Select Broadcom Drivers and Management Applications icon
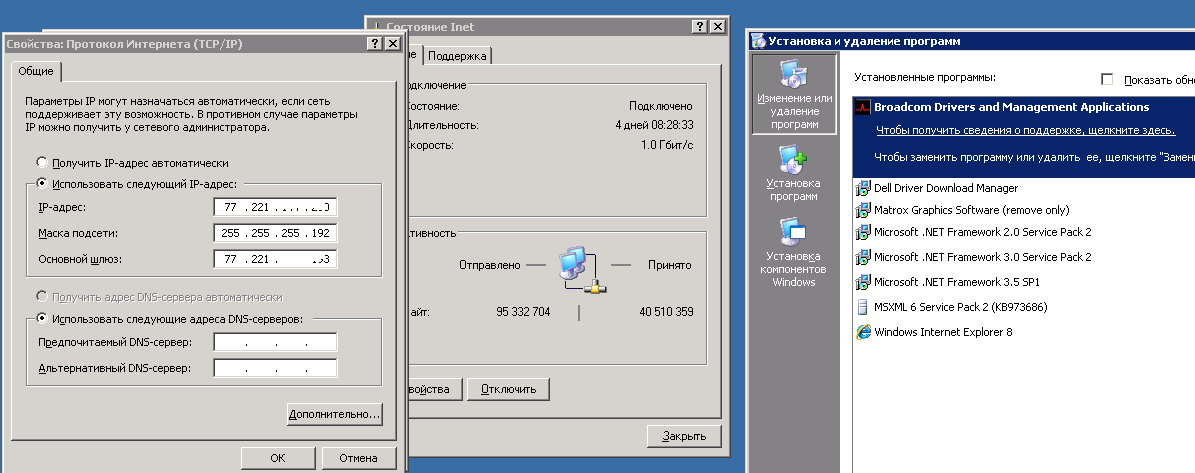 863,107
